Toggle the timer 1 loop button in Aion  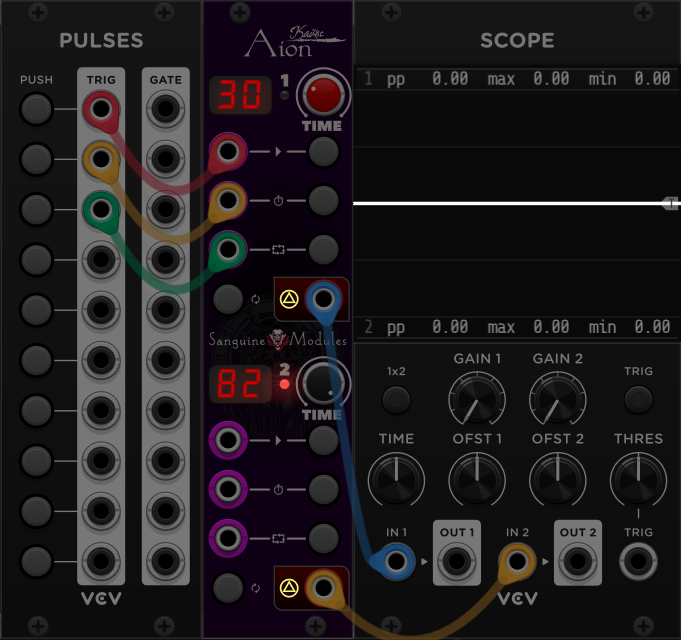coord(229,298)
